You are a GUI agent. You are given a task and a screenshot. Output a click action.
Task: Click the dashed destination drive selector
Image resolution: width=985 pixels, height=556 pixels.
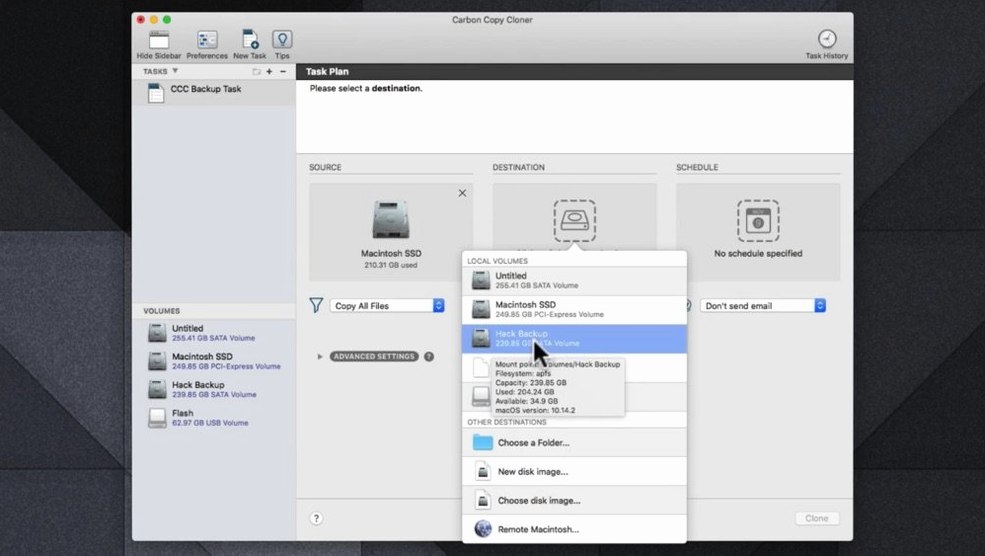coord(574,221)
